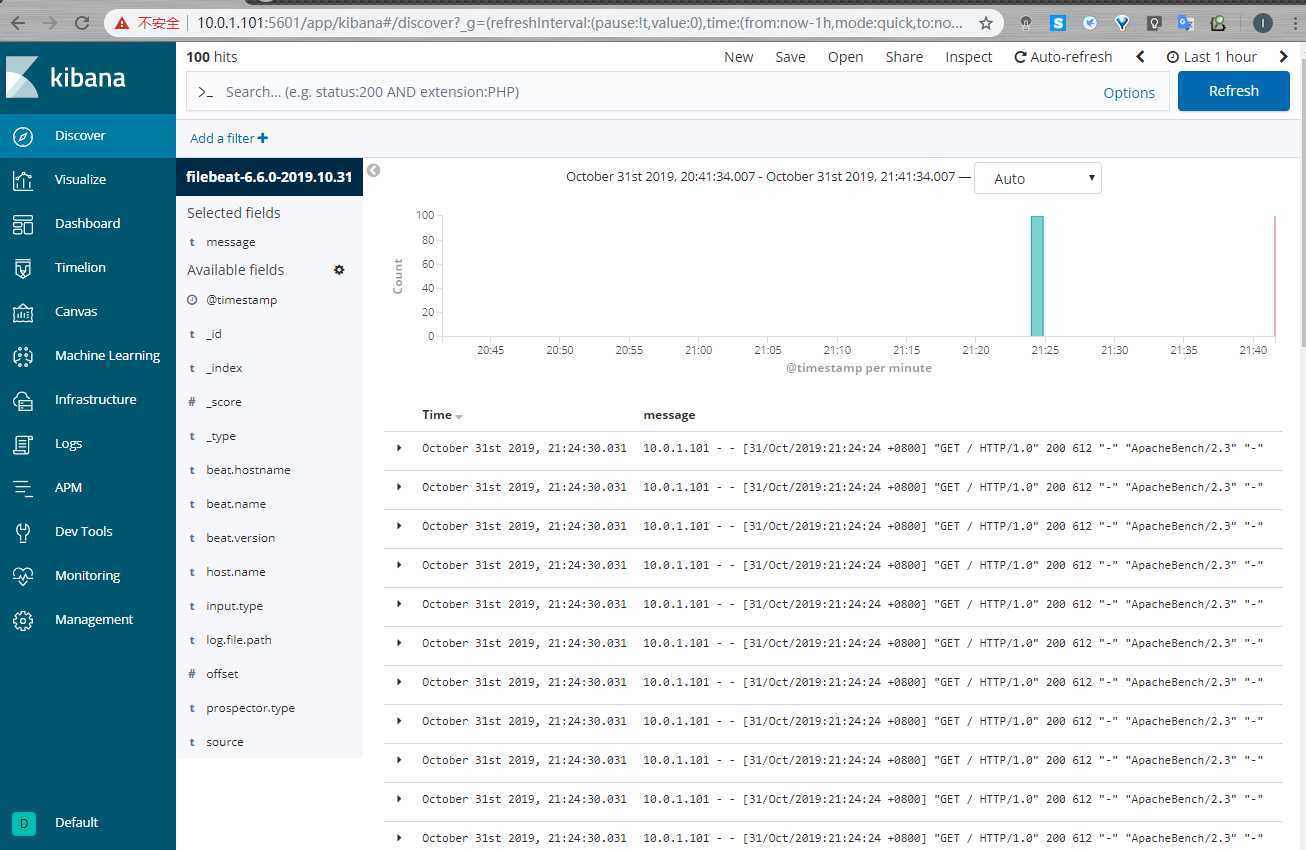Expand the fourth log row
This screenshot has height=850, width=1306.
click(399, 565)
